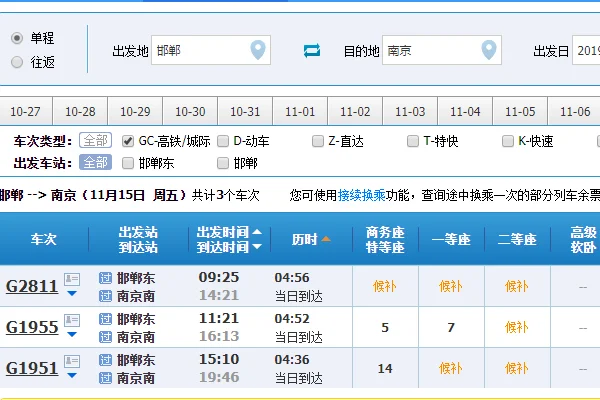Click 候补 for G1951 二等座
This screenshot has height=400, width=600.
(x=517, y=368)
